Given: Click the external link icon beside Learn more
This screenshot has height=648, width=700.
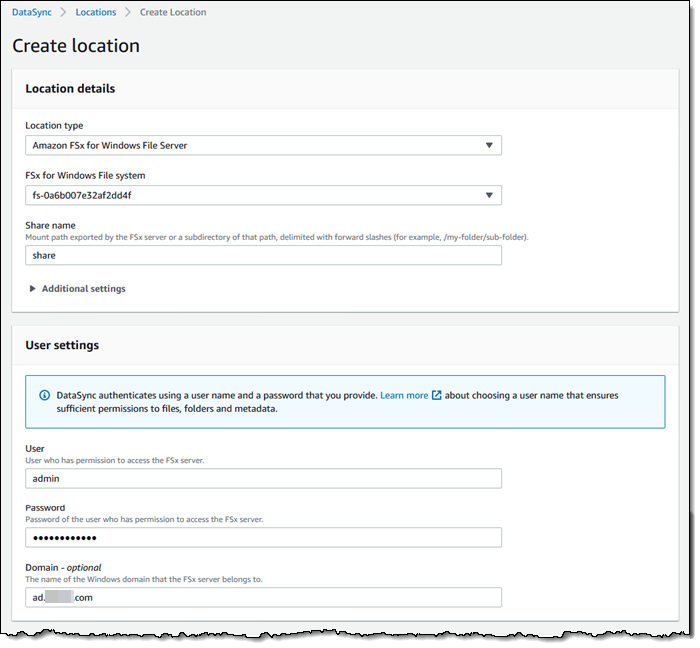Looking at the screenshot, I should [436, 395].
